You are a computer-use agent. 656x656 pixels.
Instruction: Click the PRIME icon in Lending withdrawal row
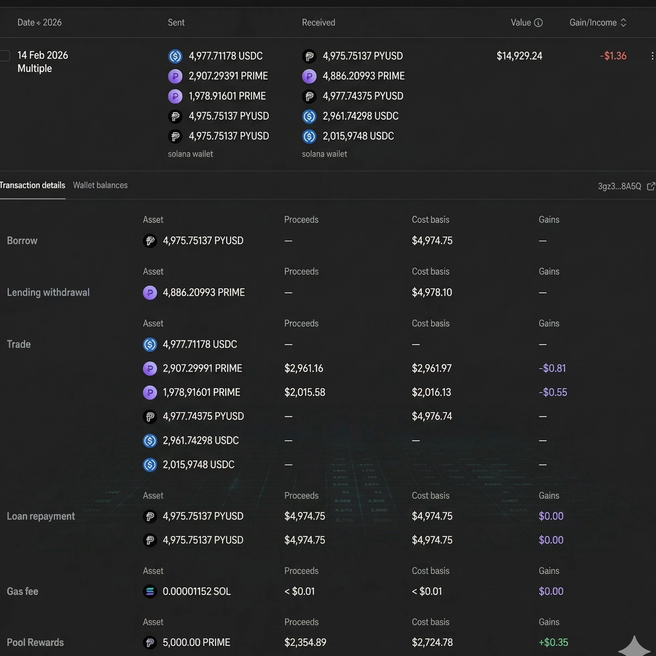click(x=150, y=292)
